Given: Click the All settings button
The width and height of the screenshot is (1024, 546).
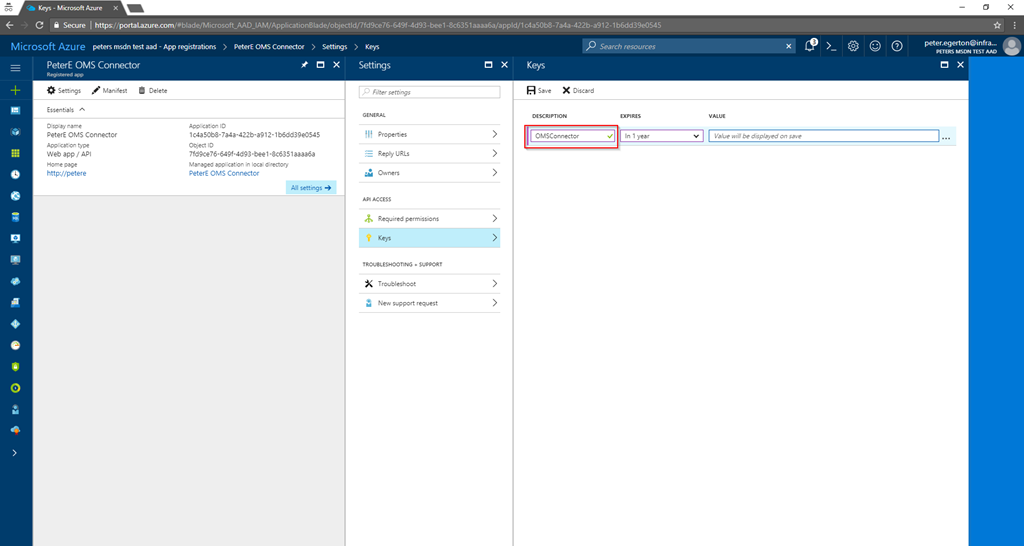Looking at the screenshot, I should 311,187.
